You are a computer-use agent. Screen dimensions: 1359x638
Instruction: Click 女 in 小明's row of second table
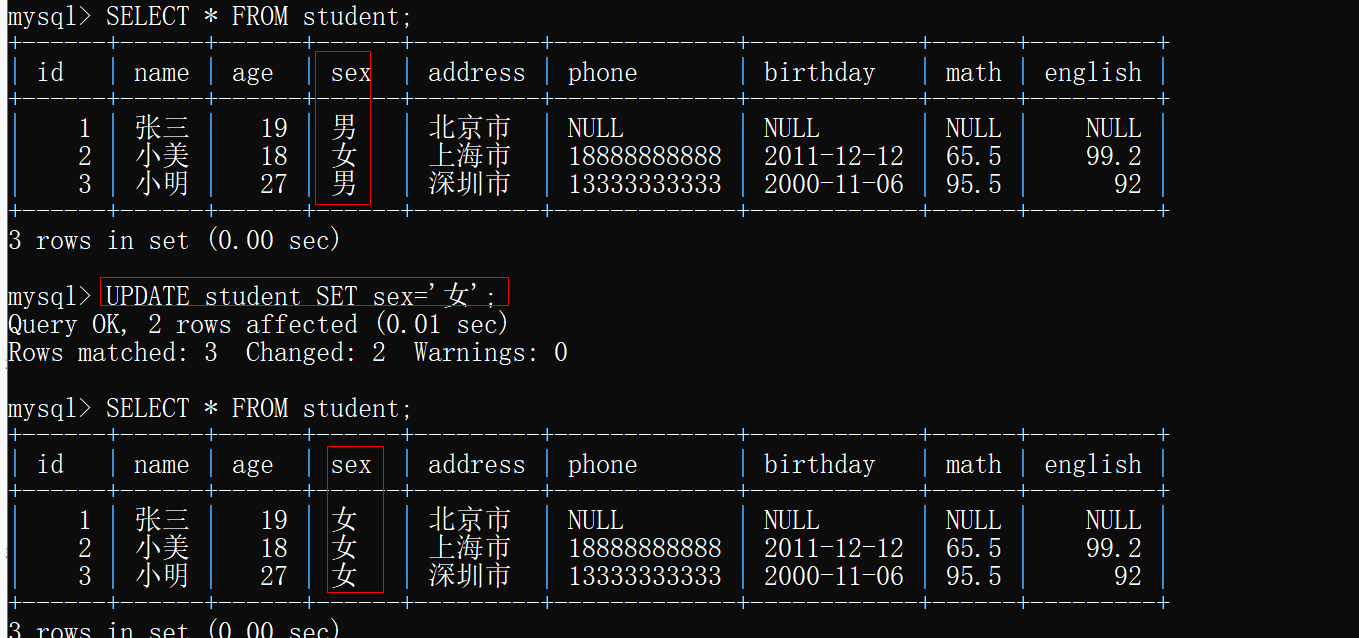pos(344,576)
